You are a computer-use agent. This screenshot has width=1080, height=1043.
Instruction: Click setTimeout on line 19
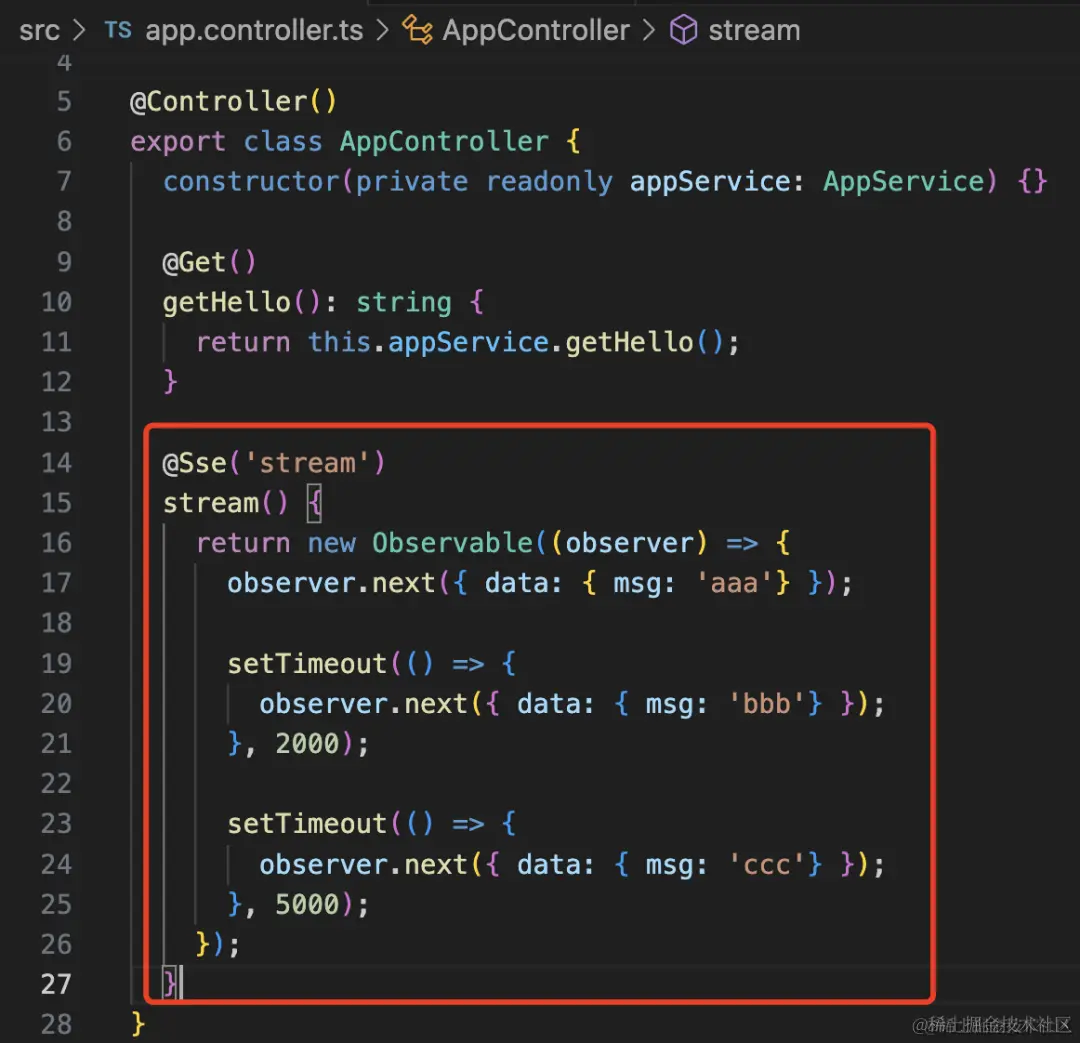(x=307, y=663)
